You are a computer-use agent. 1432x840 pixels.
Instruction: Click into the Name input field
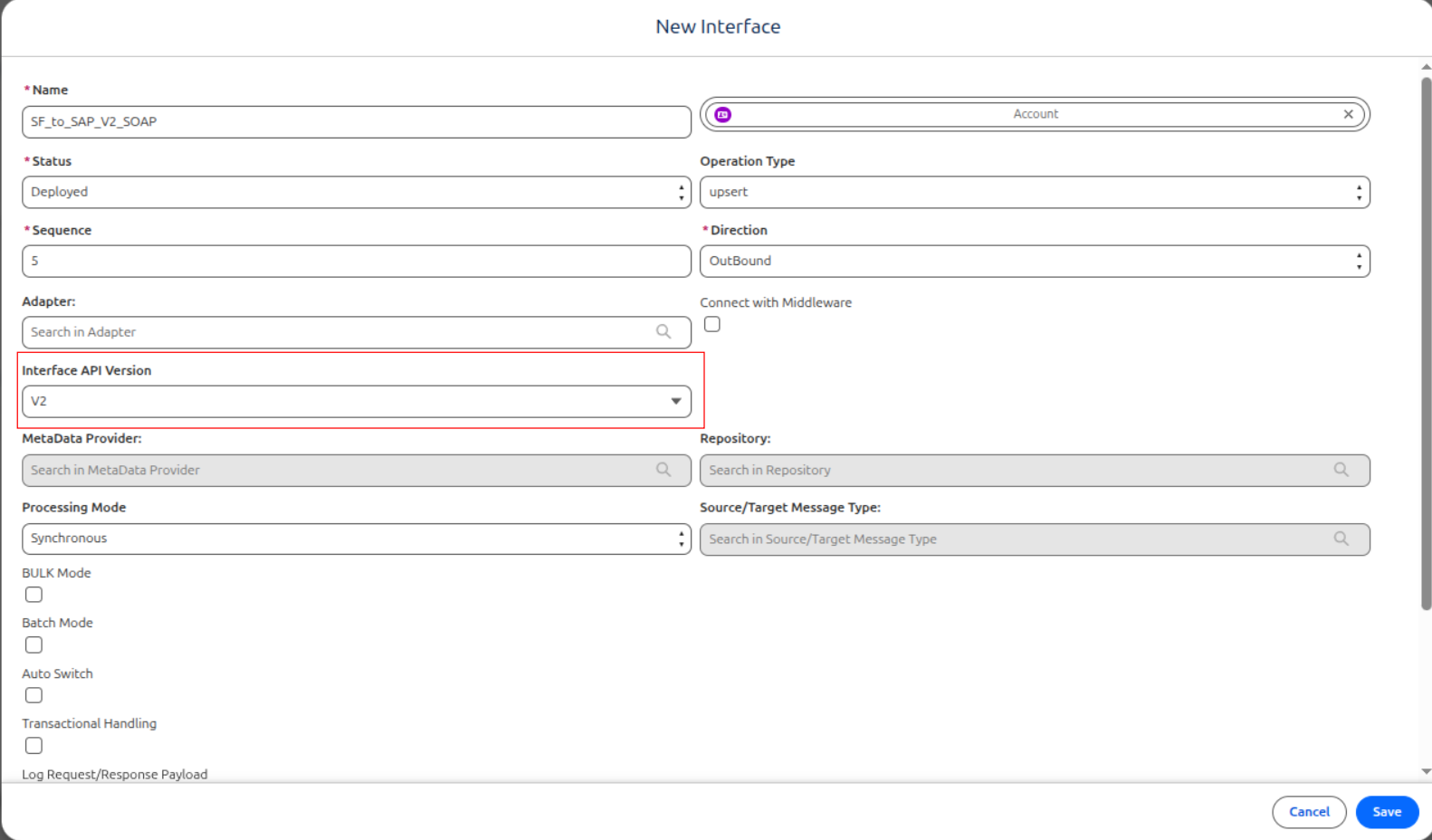pyautogui.click(x=357, y=122)
